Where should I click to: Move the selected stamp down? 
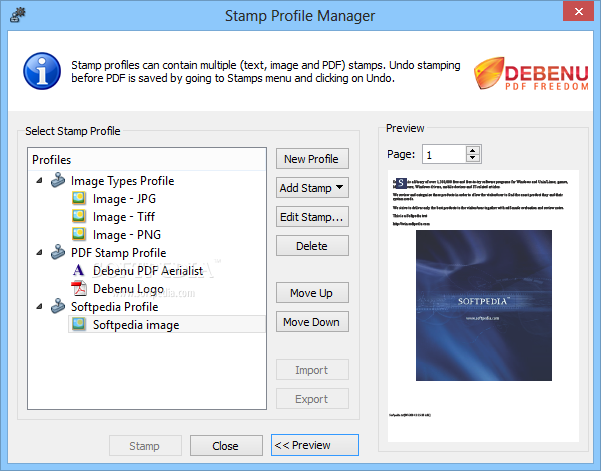[x=312, y=322]
